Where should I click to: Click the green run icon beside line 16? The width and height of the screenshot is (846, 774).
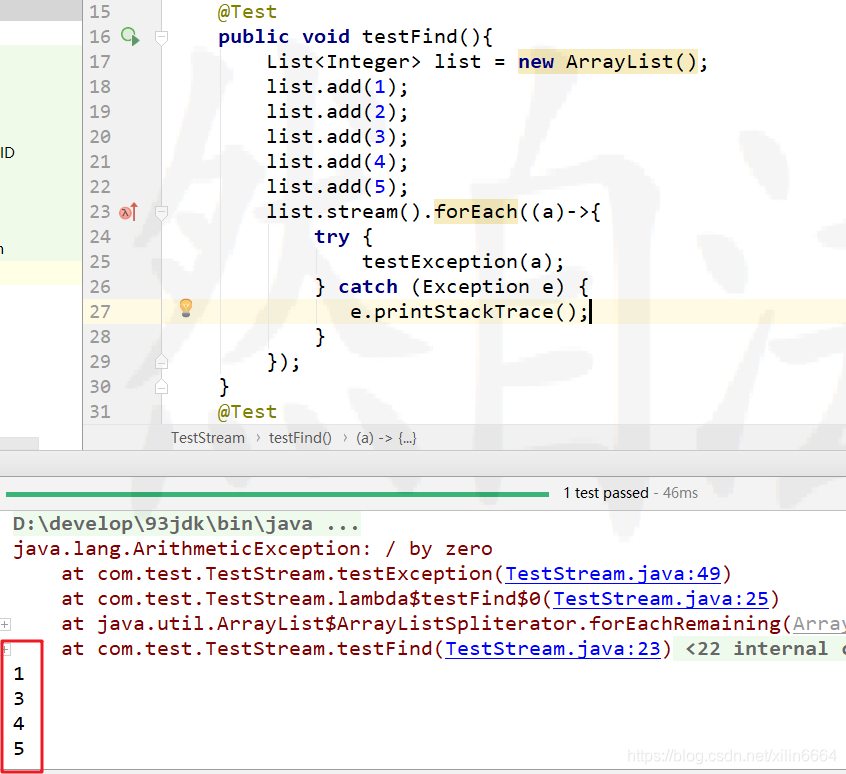128,36
